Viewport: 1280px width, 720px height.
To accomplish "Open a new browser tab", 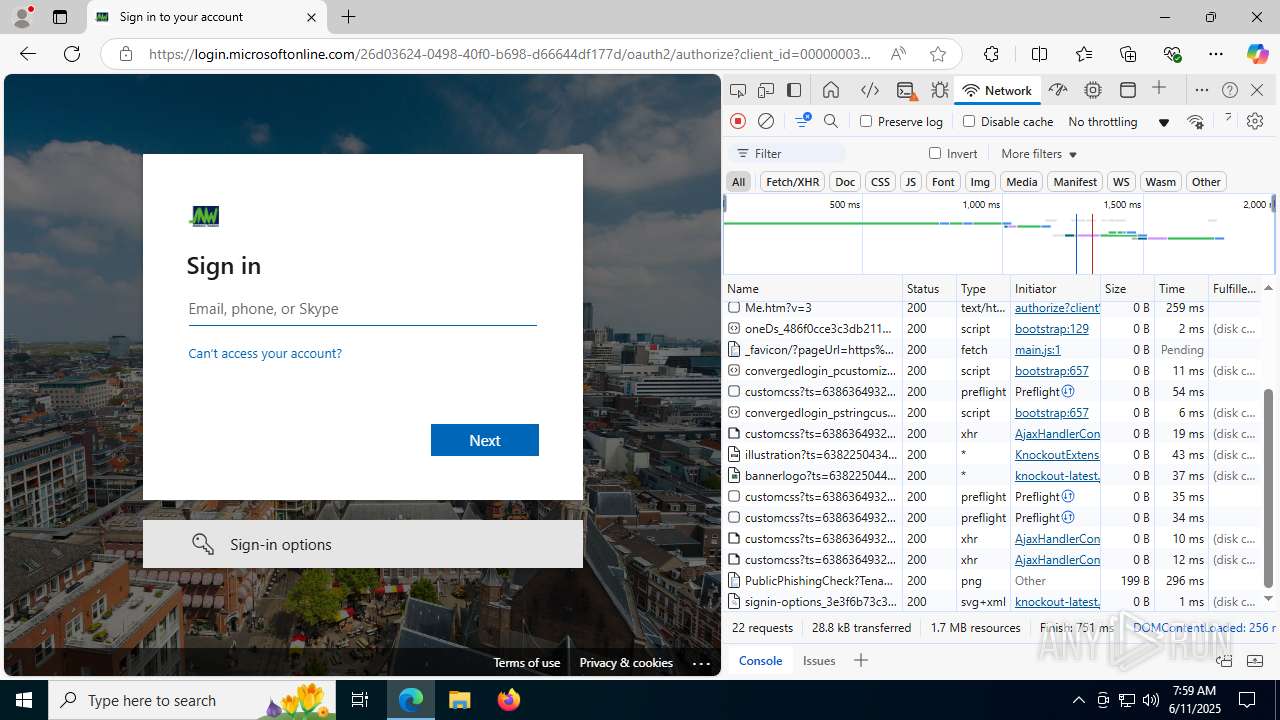I will pos(348,17).
